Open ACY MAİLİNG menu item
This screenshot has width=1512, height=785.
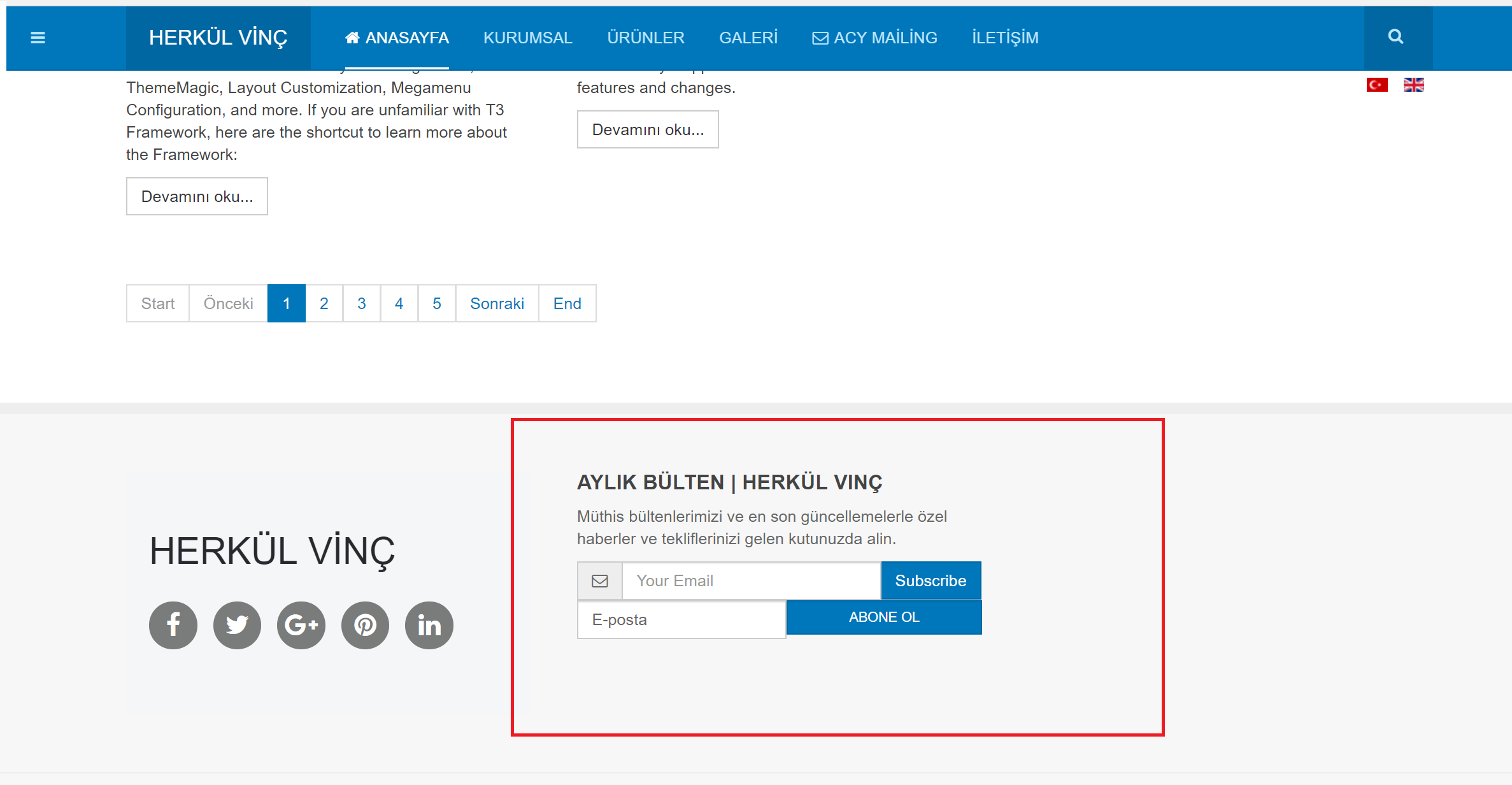(874, 38)
